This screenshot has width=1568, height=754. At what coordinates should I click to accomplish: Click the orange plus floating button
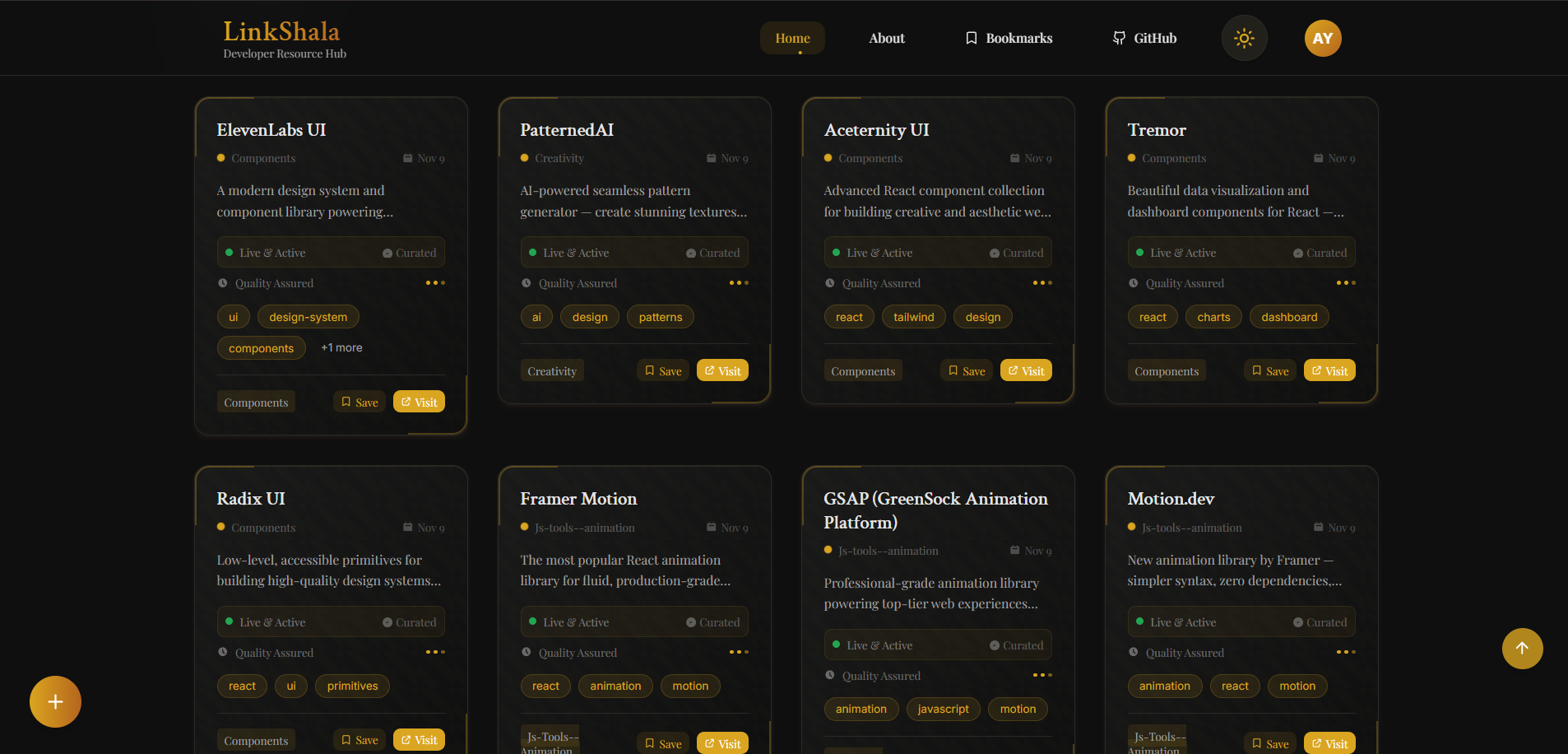pos(55,701)
